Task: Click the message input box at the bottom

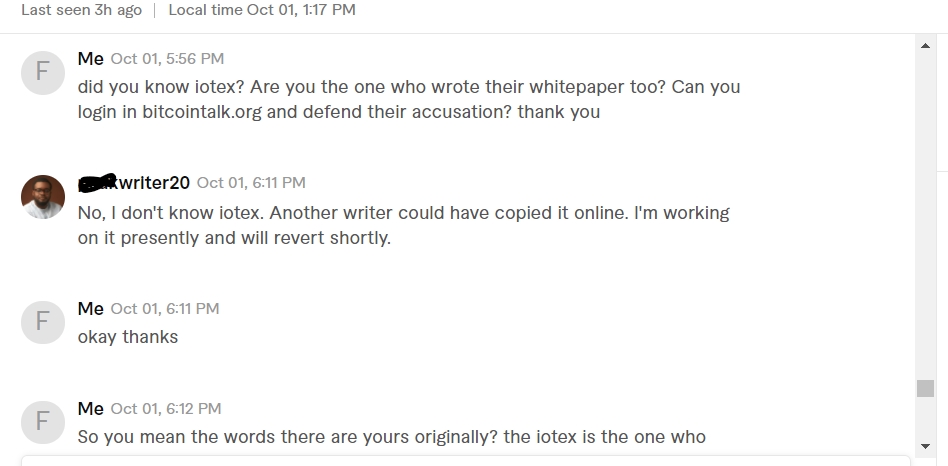Action: pyautogui.click(x=466, y=461)
